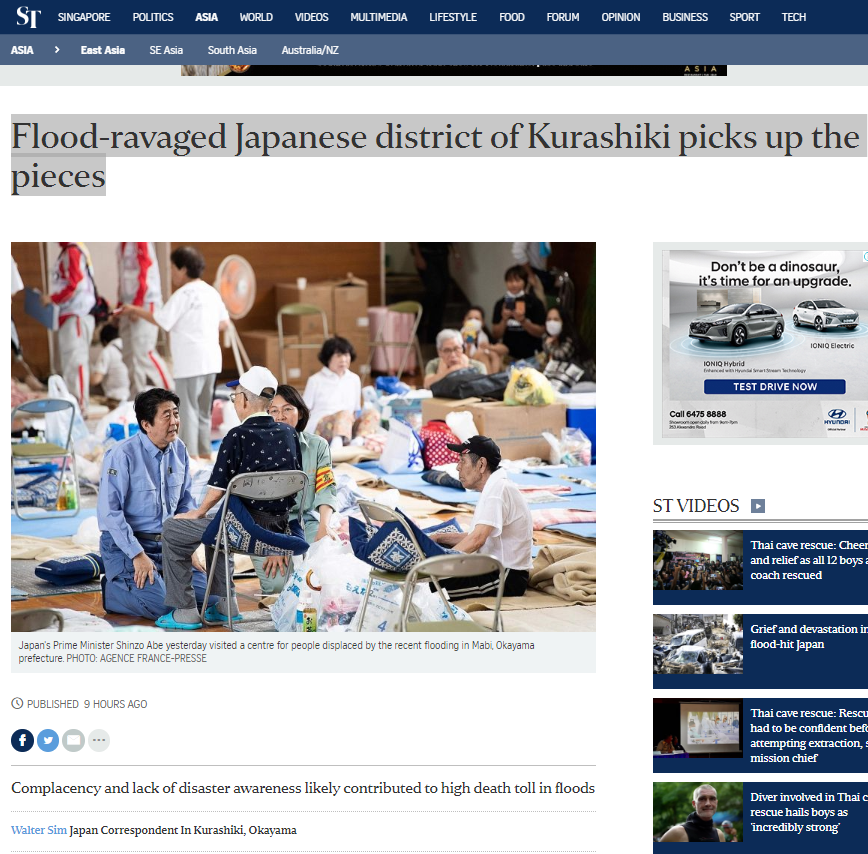Share article via Facebook icon
The width and height of the screenshot is (868, 854).
(x=23, y=740)
